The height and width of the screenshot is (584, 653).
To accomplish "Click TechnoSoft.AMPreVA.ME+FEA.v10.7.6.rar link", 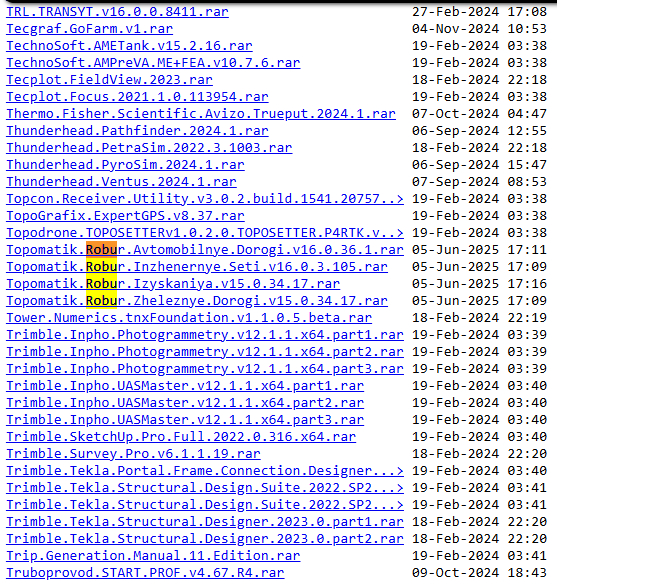I will [153, 63].
